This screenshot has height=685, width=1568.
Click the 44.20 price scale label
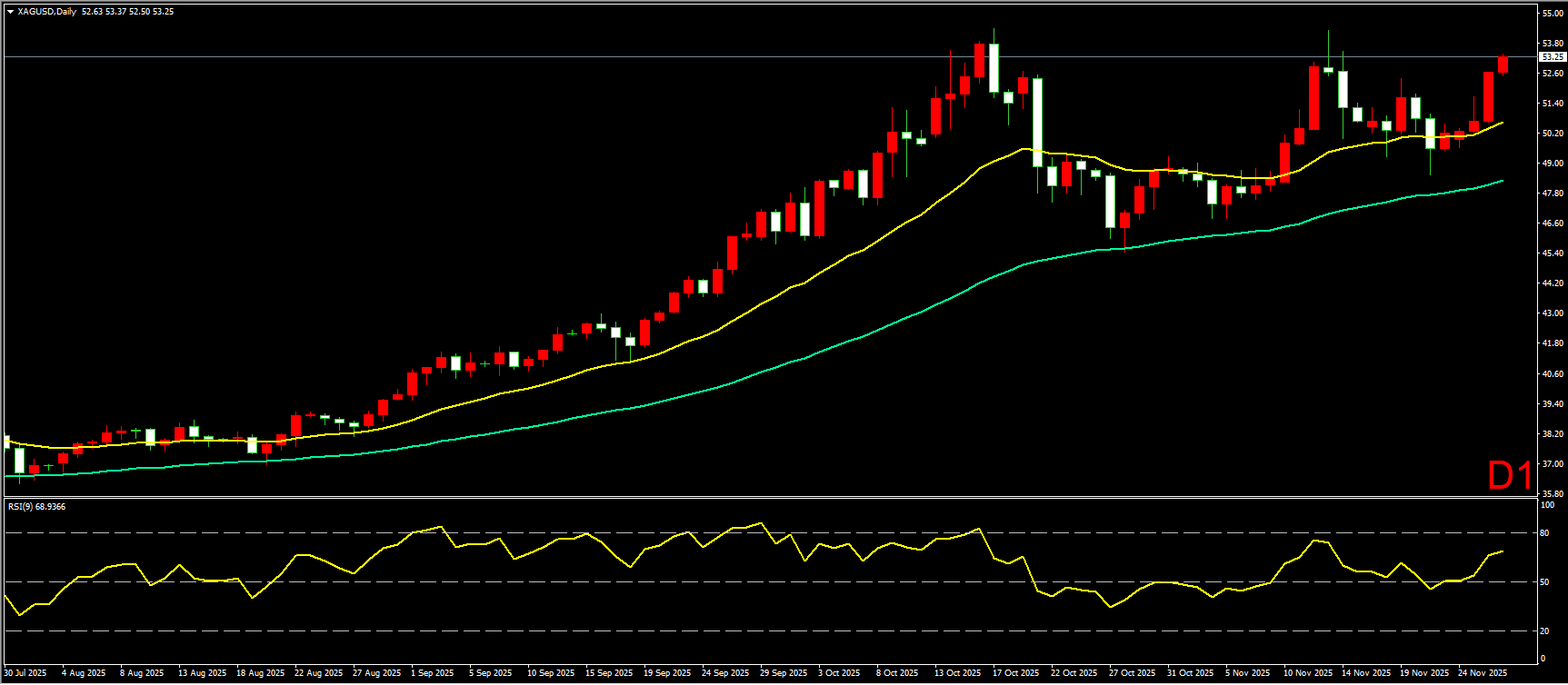pyautogui.click(x=1553, y=283)
